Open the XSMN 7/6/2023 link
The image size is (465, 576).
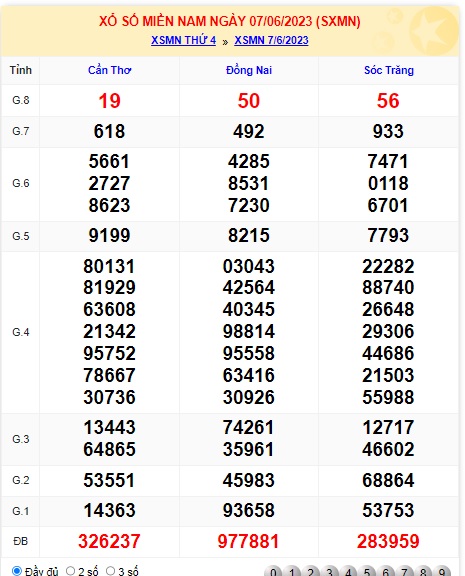click(271, 40)
